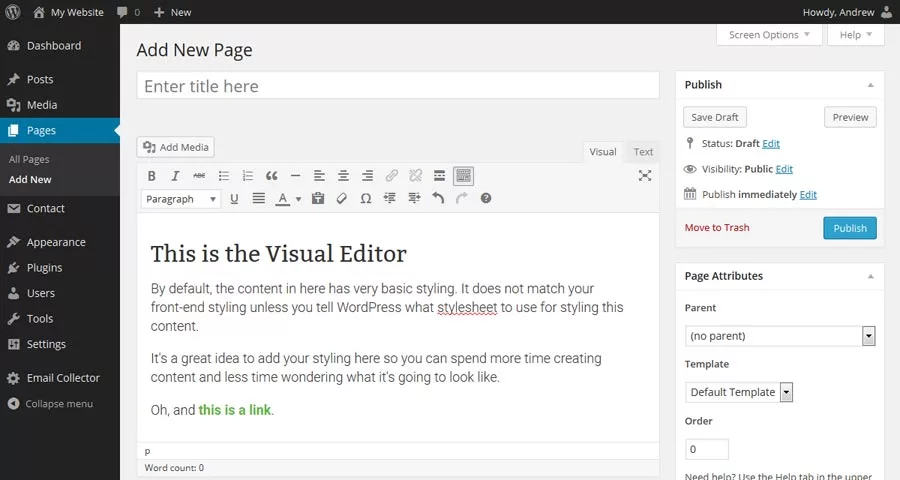Screen dimensions: 900x480
Task: Open the Posts menu
Action: 60,79
